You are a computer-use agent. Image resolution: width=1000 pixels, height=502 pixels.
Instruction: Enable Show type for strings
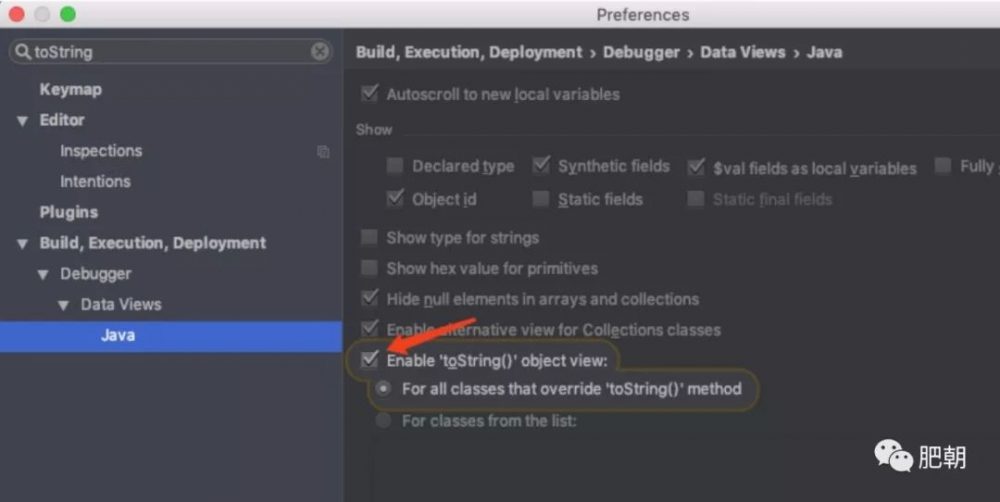(370, 237)
